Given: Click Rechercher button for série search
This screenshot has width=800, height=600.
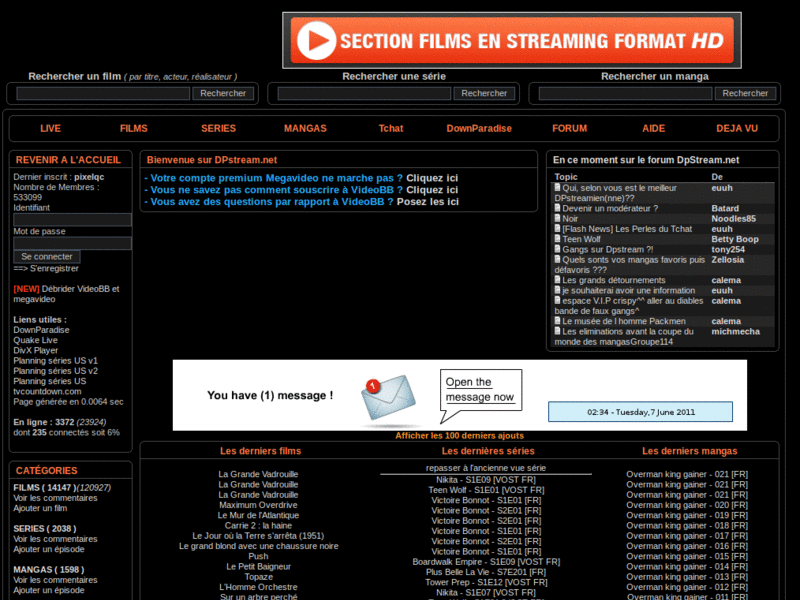Looking at the screenshot, I should click(x=484, y=93).
